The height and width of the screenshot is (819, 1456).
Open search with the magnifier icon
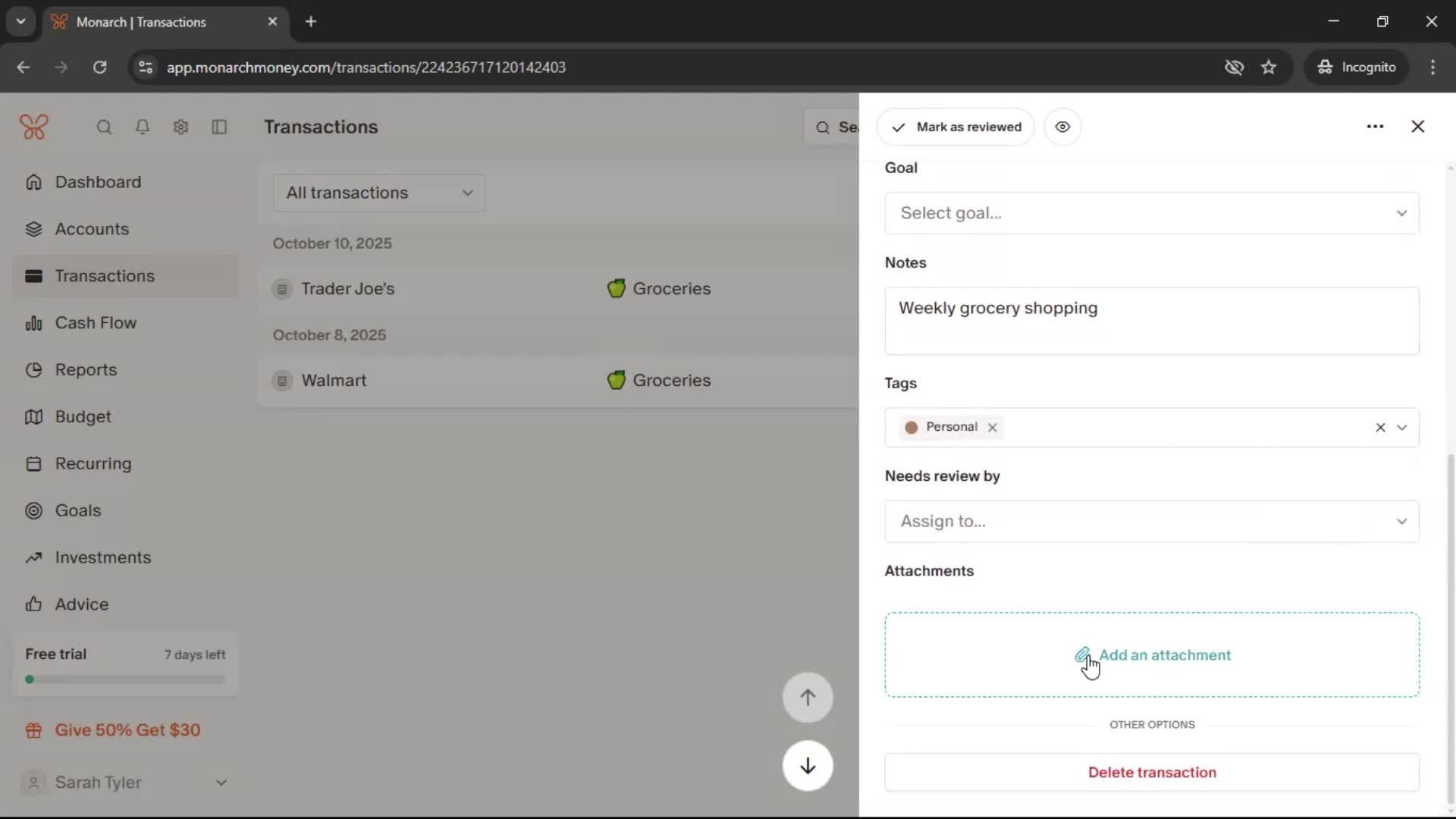point(104,127)
